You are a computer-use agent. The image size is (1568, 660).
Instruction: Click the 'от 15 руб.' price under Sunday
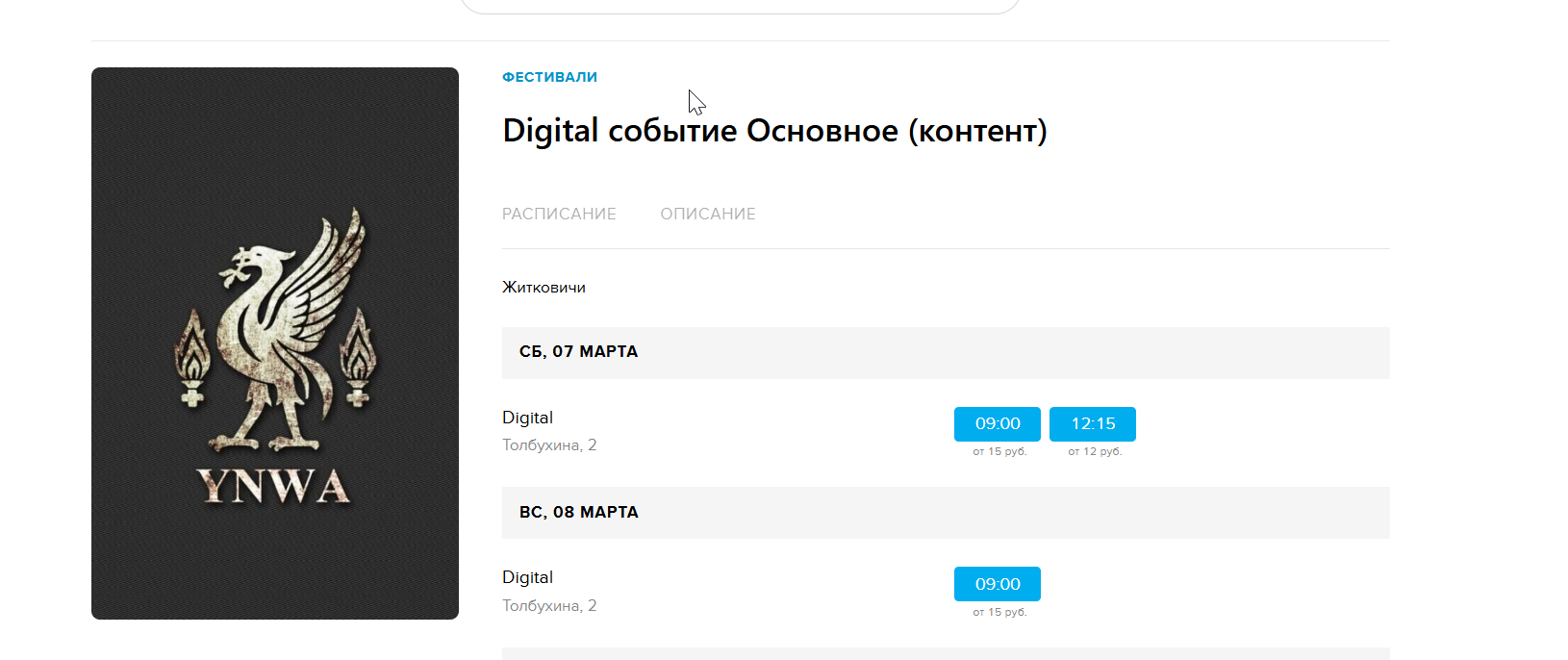[999, 612]
